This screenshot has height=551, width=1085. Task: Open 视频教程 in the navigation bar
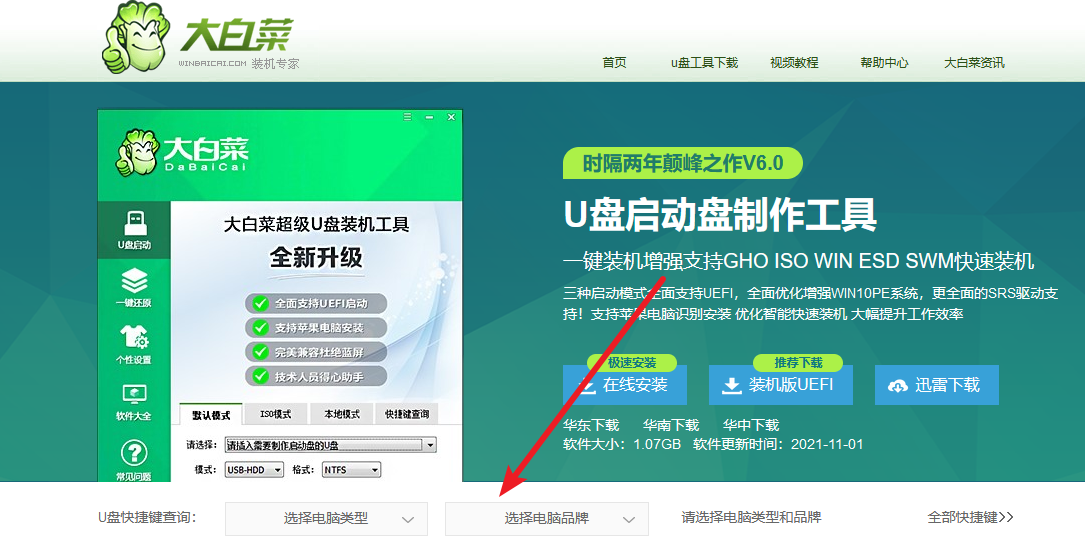tap(794, 62)
